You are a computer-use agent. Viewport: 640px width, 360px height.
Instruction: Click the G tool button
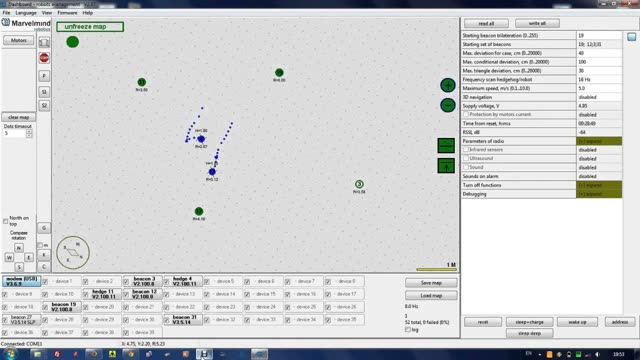coord(44,228)
